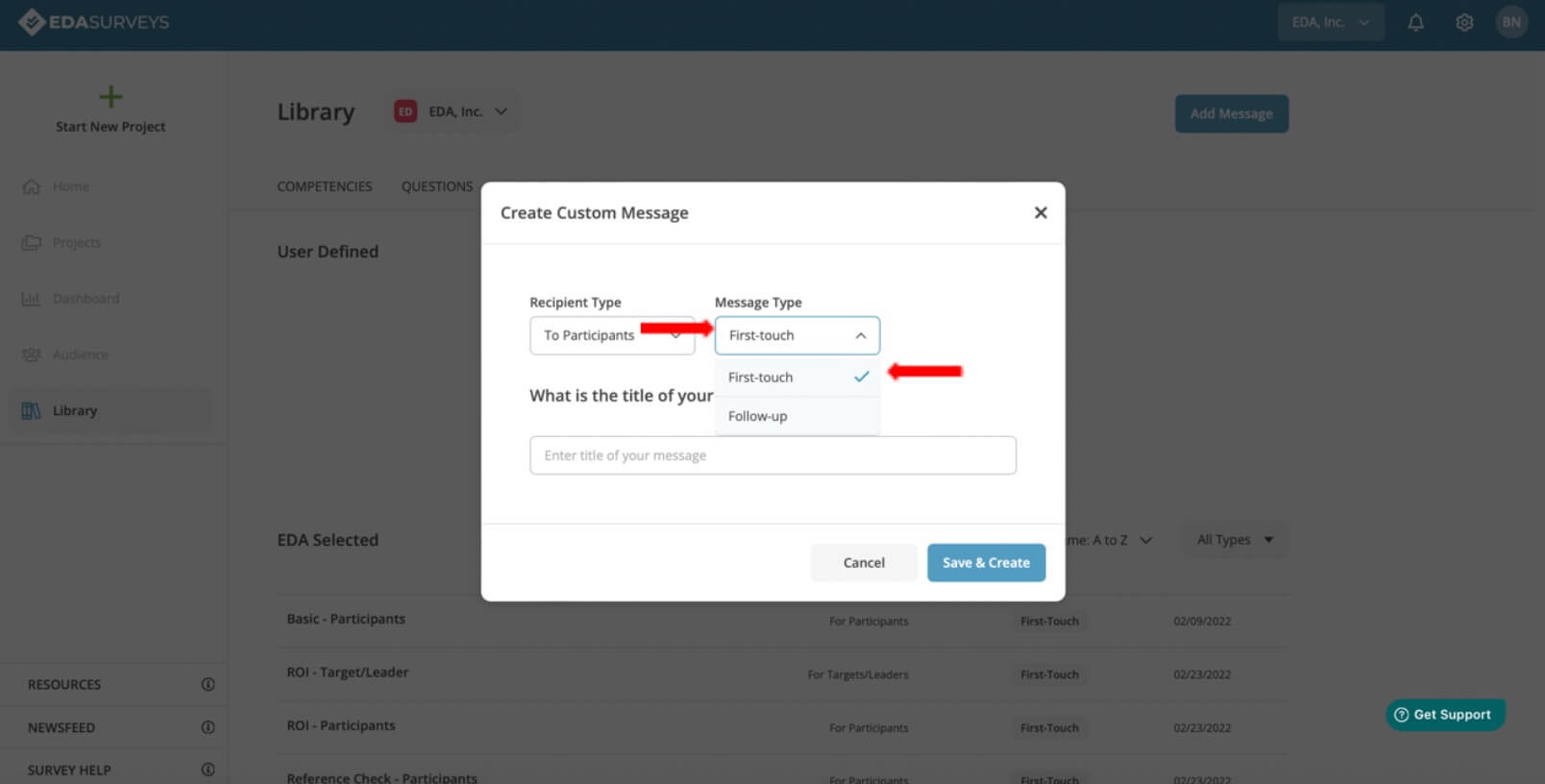Go to Audience in the sidebar
This screenshot has width=1545, height=784.
(81, 355)
